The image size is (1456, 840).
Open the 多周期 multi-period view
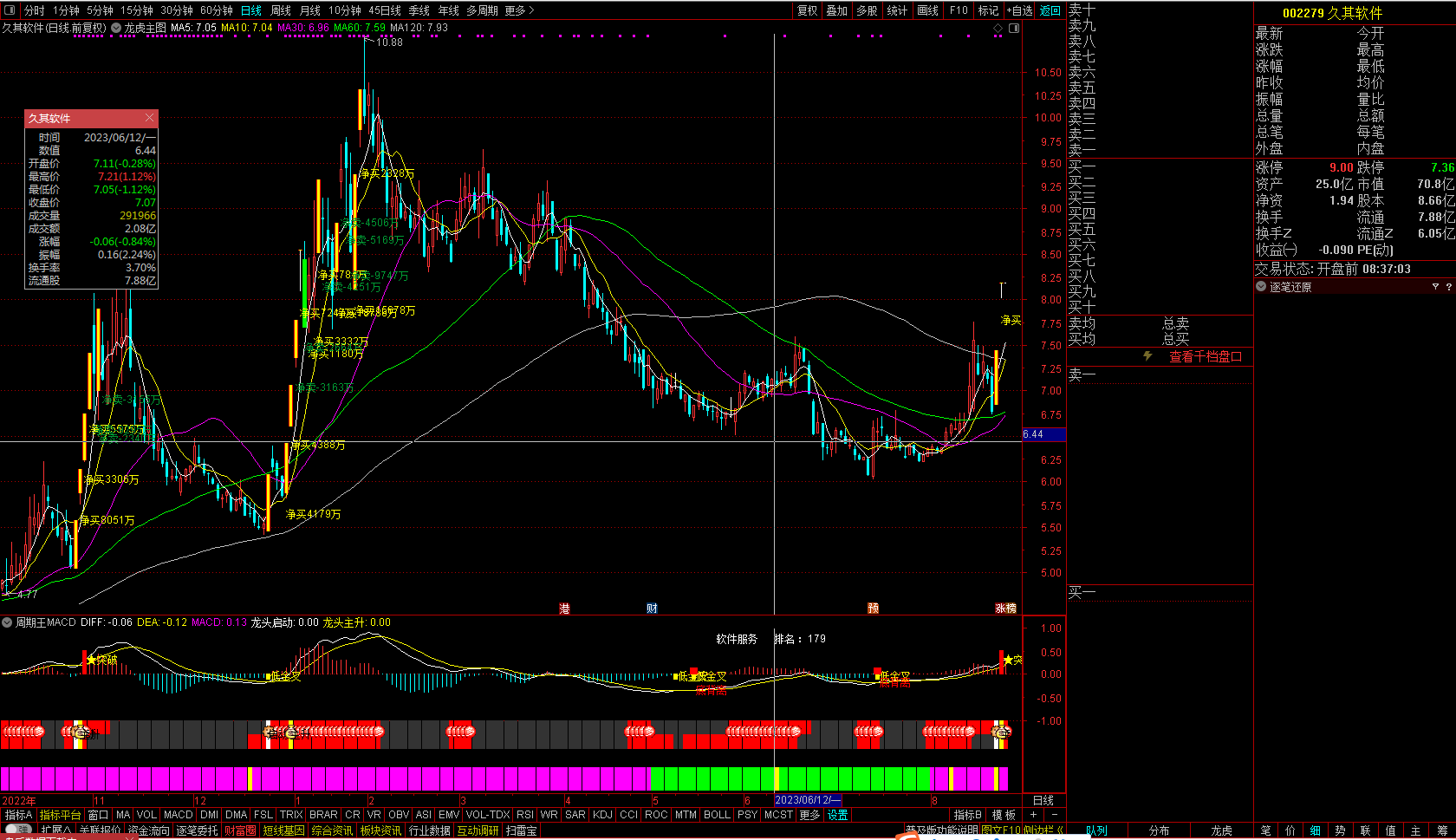(x=482, y=10)
